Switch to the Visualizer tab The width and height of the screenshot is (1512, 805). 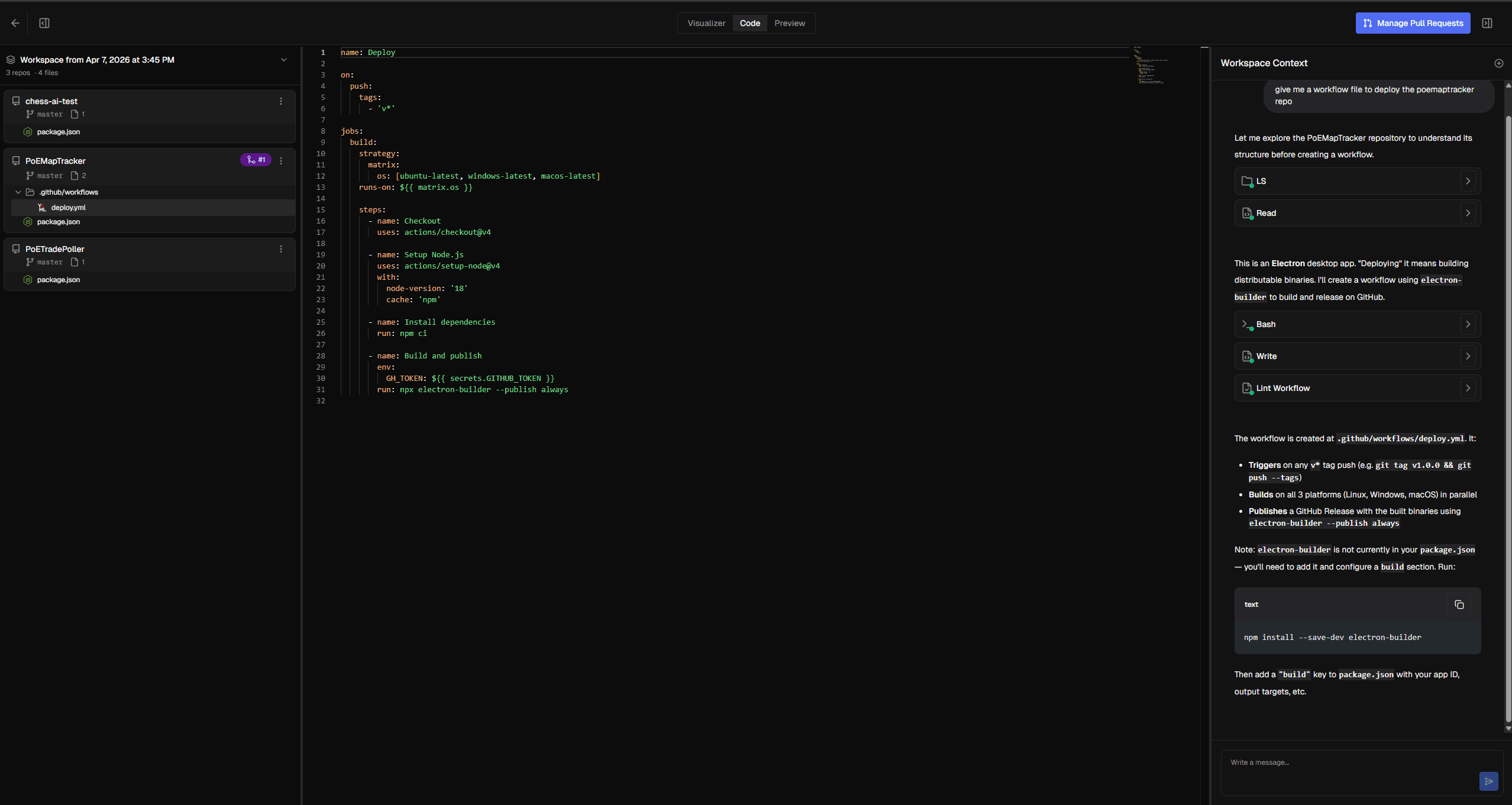click(706, 23)
